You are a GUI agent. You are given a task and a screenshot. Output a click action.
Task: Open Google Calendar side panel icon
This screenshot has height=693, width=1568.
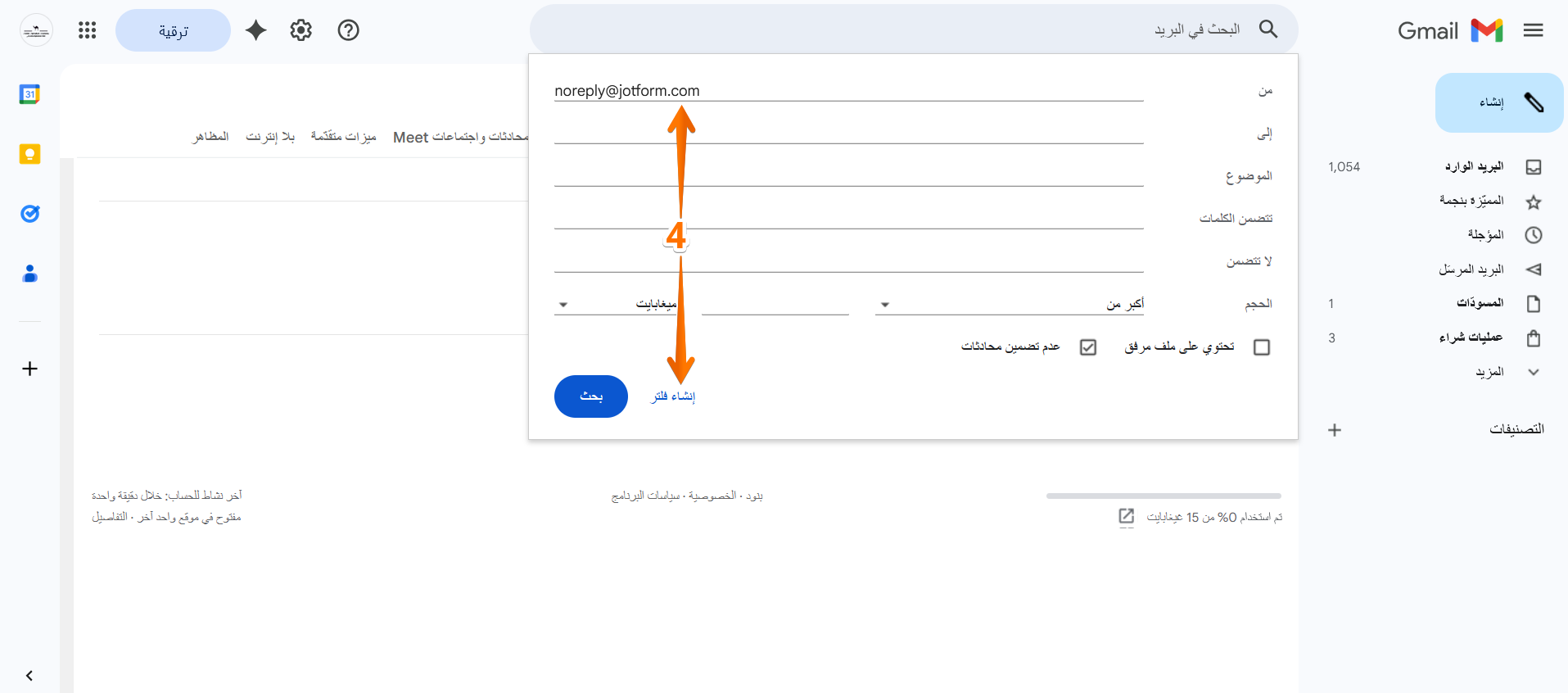click(30, 94)
